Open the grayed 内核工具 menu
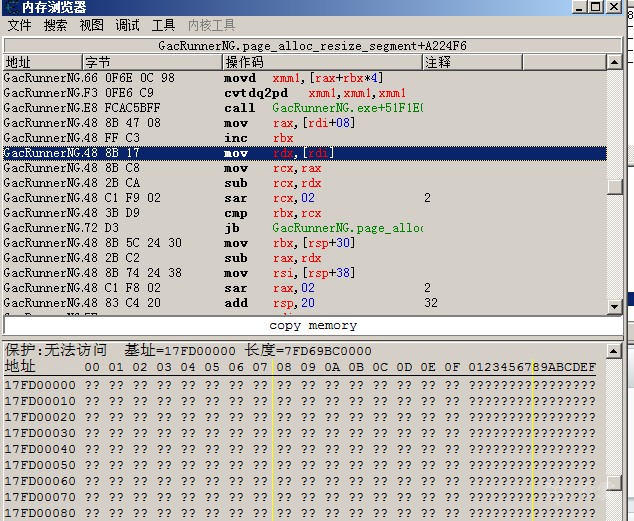 [x=211, y=25]
